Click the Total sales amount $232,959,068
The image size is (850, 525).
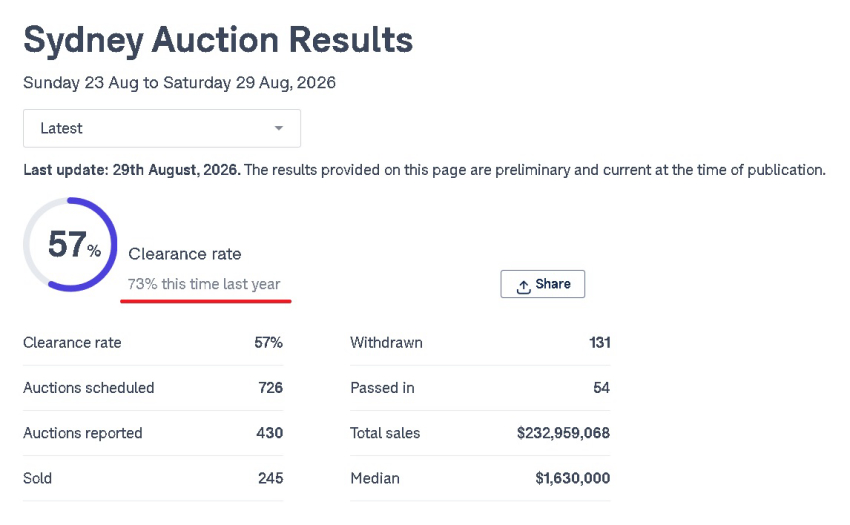[563, 433]
